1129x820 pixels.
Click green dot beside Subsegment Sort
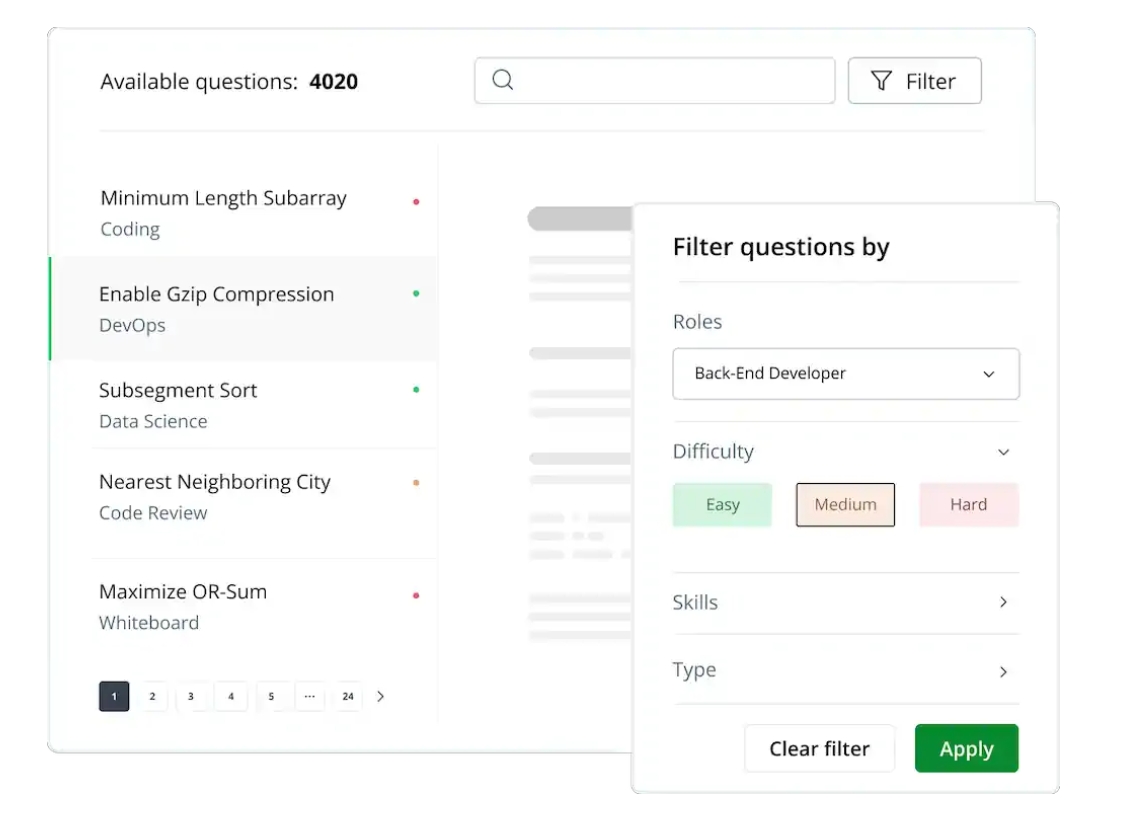coord(416,390)
